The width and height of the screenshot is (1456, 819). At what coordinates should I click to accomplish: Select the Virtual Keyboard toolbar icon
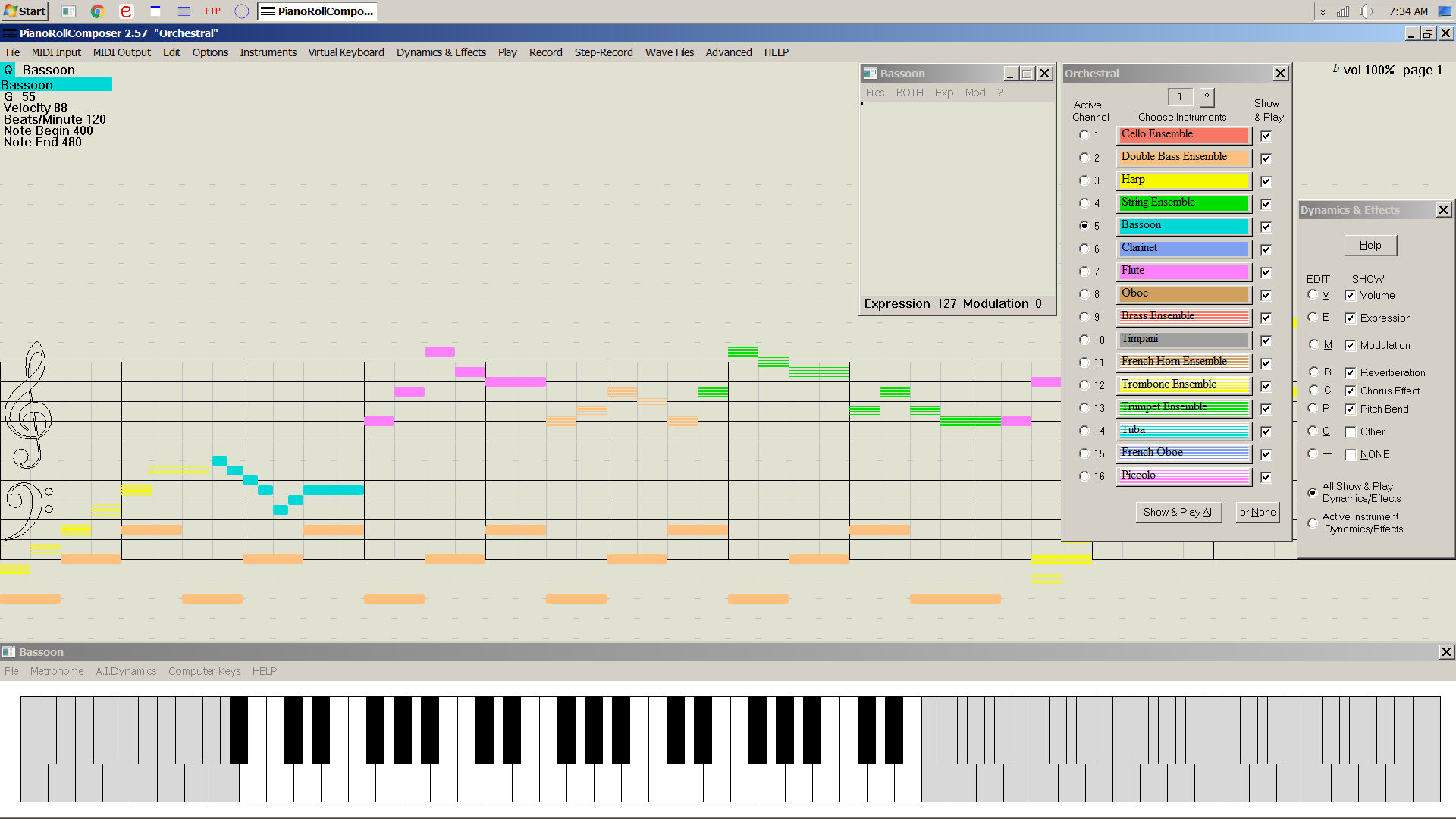coord(346,52)
